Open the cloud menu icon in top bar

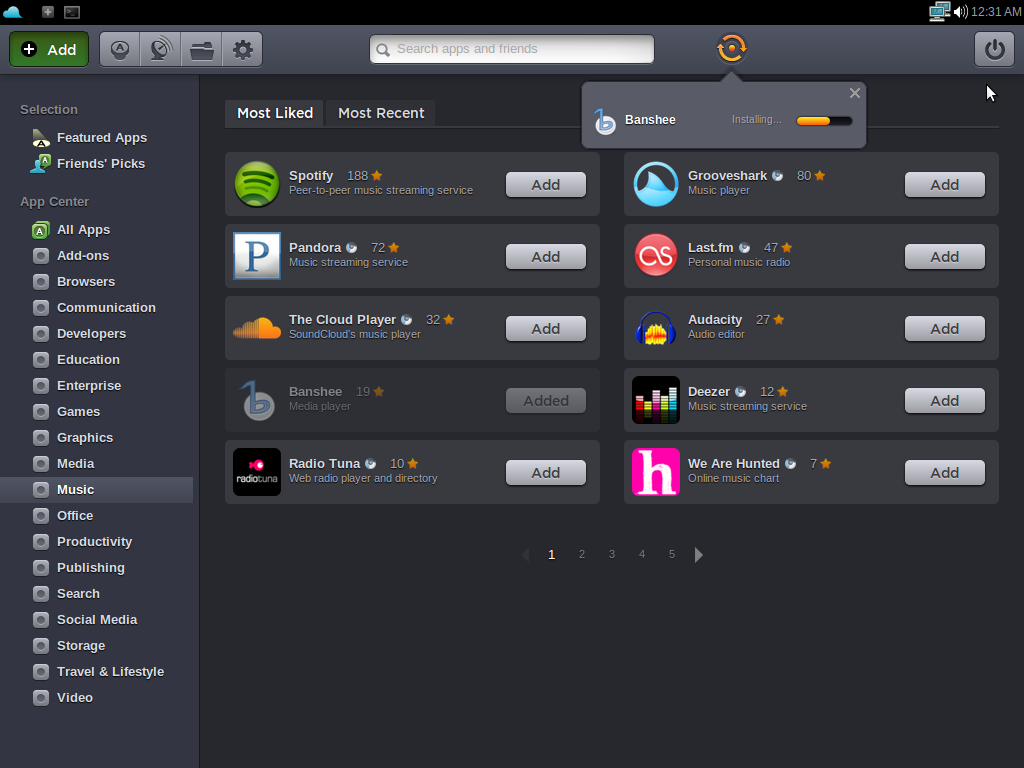pos(12,12)
